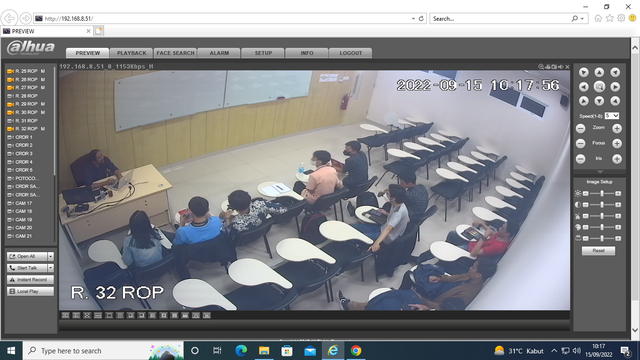
Task: Refresh the page in the browser
Action: pyautogui.click(x=421, y=18)
